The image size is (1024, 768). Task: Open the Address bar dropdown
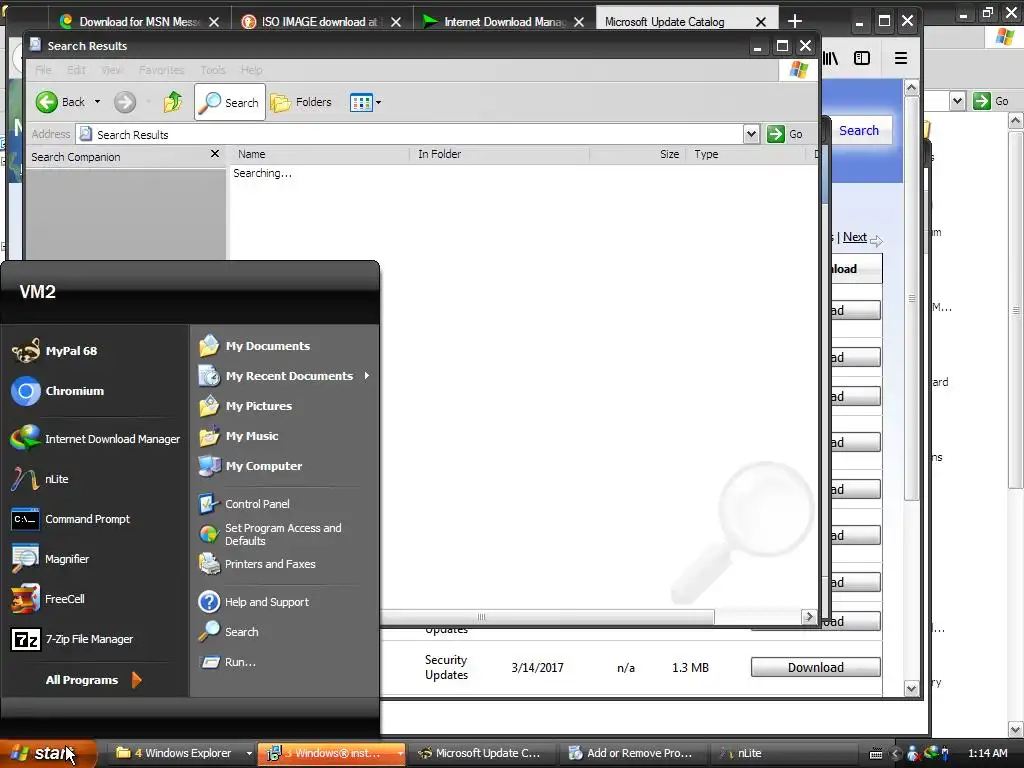[x=751, y=135]
